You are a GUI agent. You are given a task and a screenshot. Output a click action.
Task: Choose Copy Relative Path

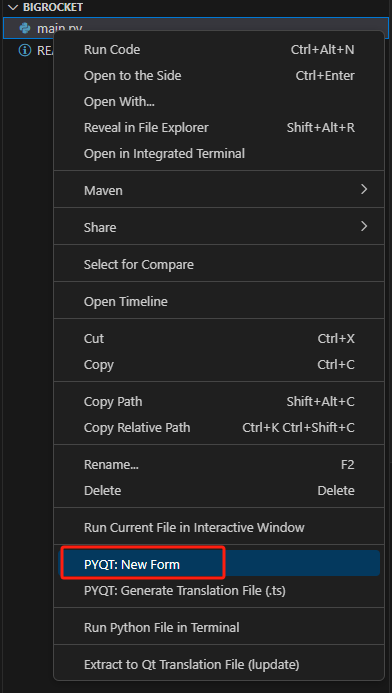tap(219, 428)
